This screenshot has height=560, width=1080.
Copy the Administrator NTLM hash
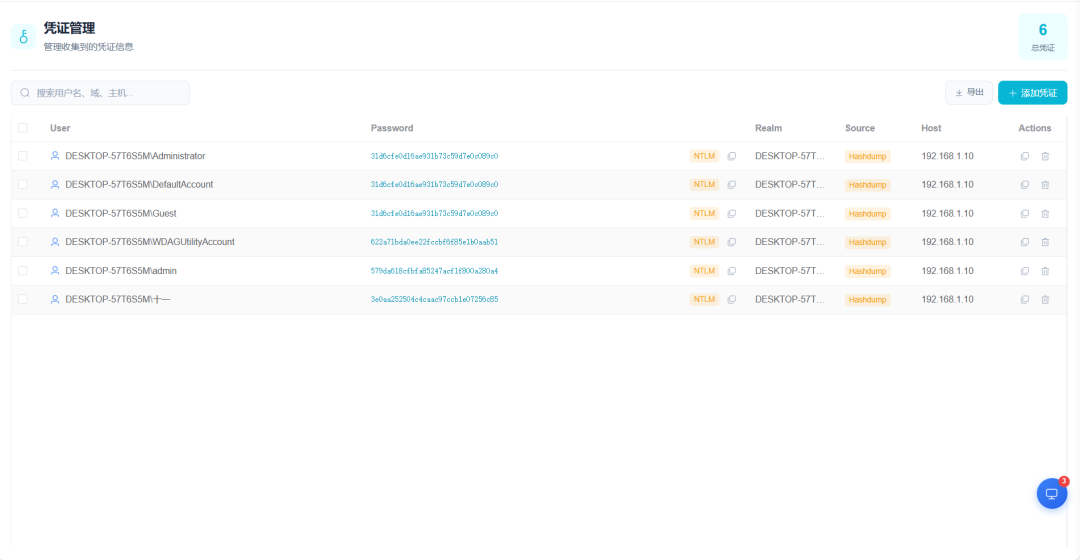click(x=731, y=156)
